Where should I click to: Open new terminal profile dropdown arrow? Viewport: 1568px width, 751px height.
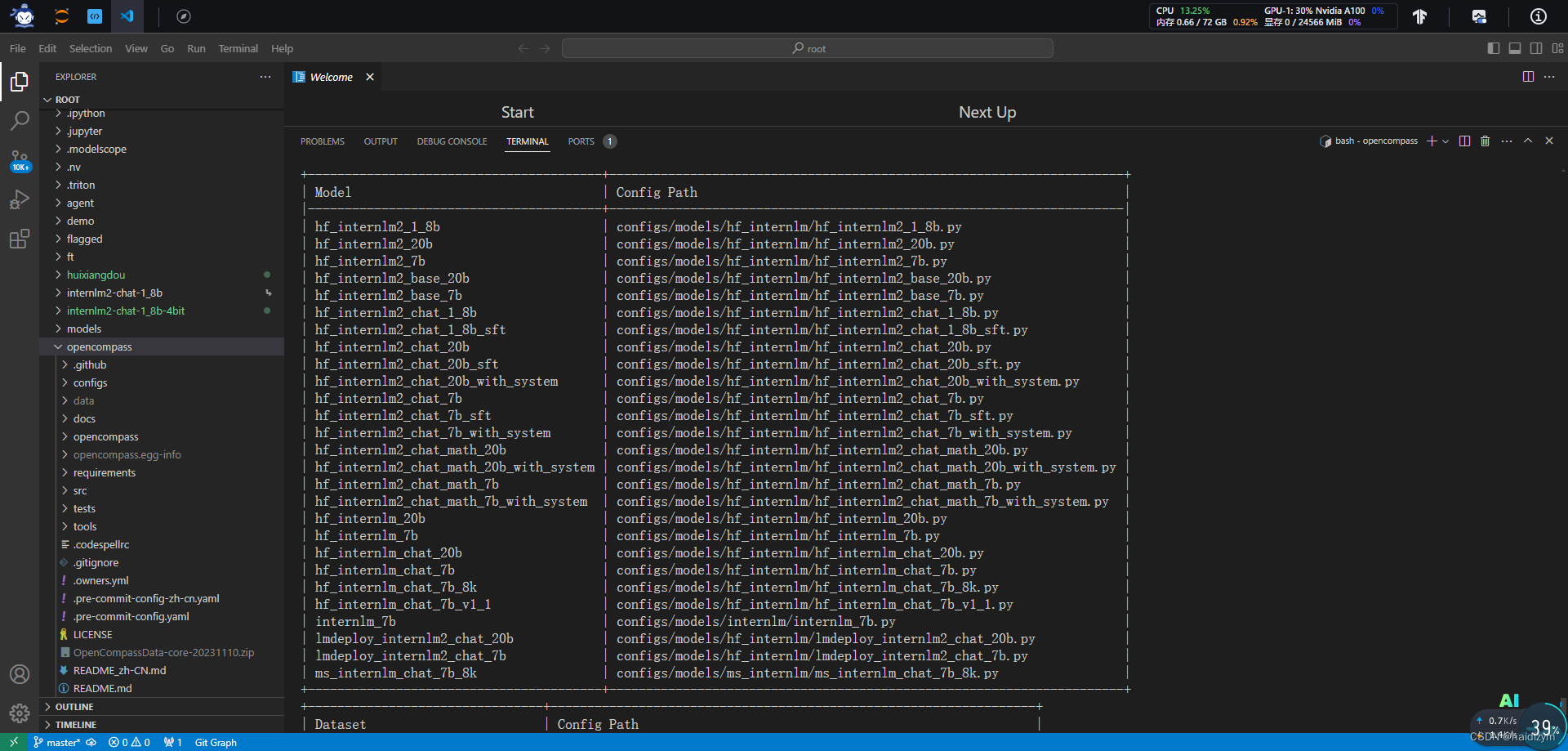tap(1445, 141)
